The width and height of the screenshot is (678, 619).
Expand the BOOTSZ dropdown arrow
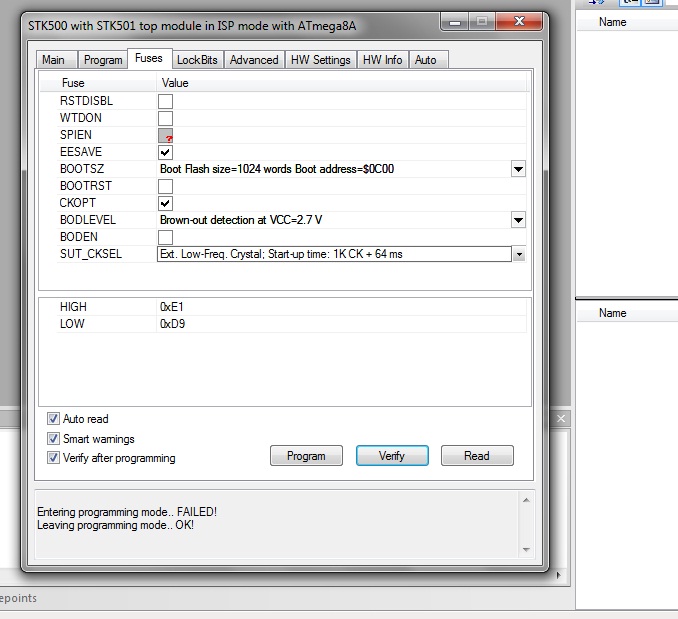[x=518, y=169]
